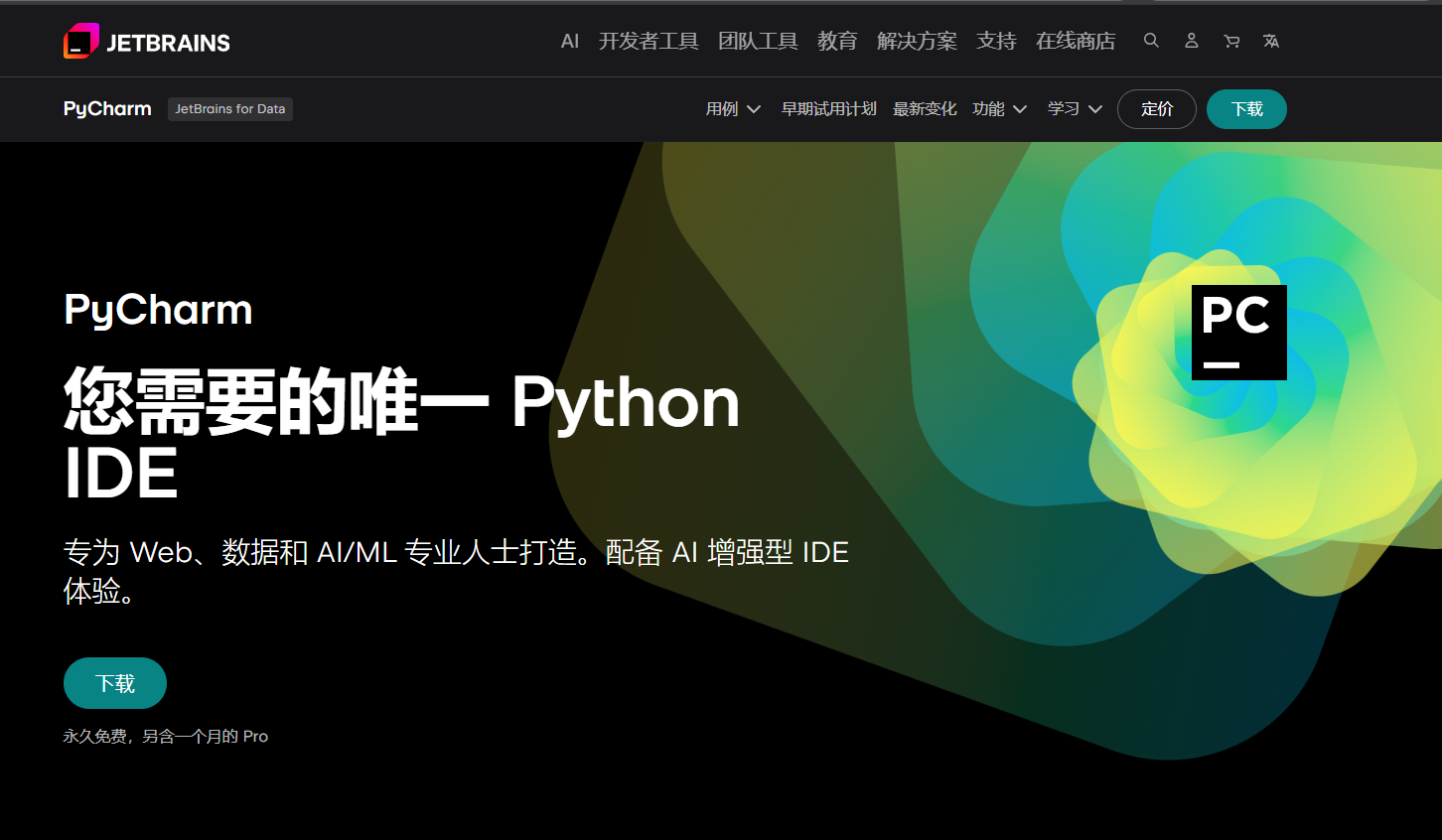The height and width of the screenshot is (840, 1442).
Task: Open the 早期试用计划 link
Action: (x=828, y=109)
